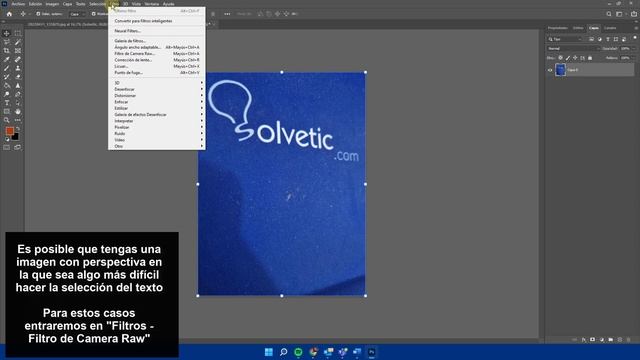
Task: Choose Neural Filters menu entry
Action: point(157,31)
